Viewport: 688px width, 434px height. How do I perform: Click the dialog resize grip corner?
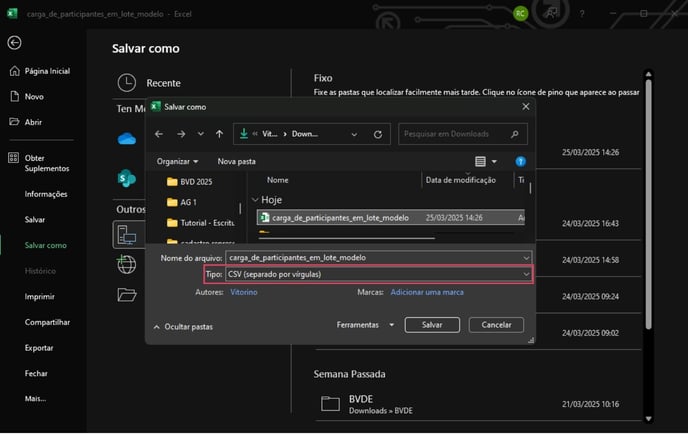click(x=531, y=340)
